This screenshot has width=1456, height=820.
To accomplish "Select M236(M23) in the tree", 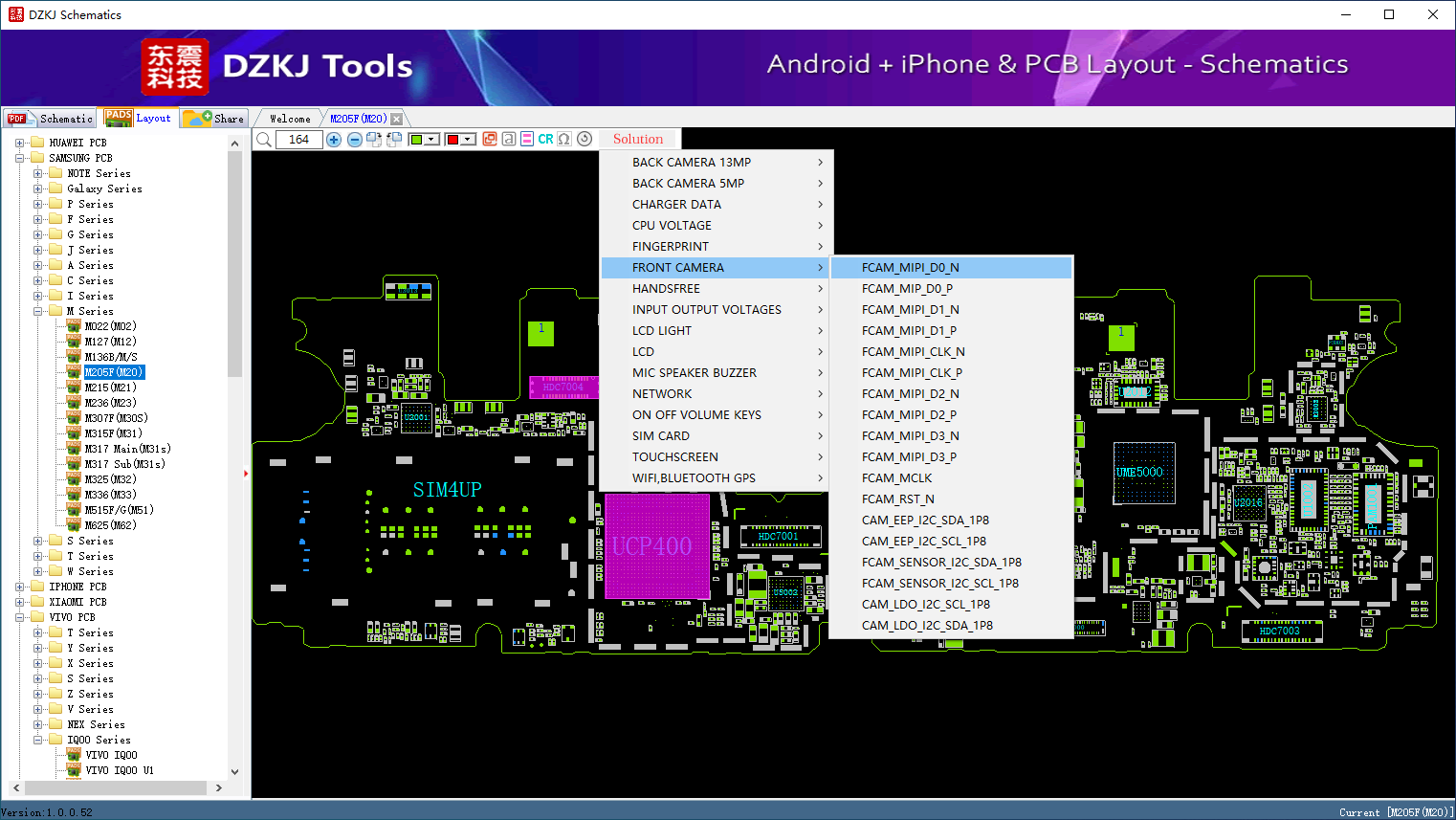I will (x=111, y=403).
